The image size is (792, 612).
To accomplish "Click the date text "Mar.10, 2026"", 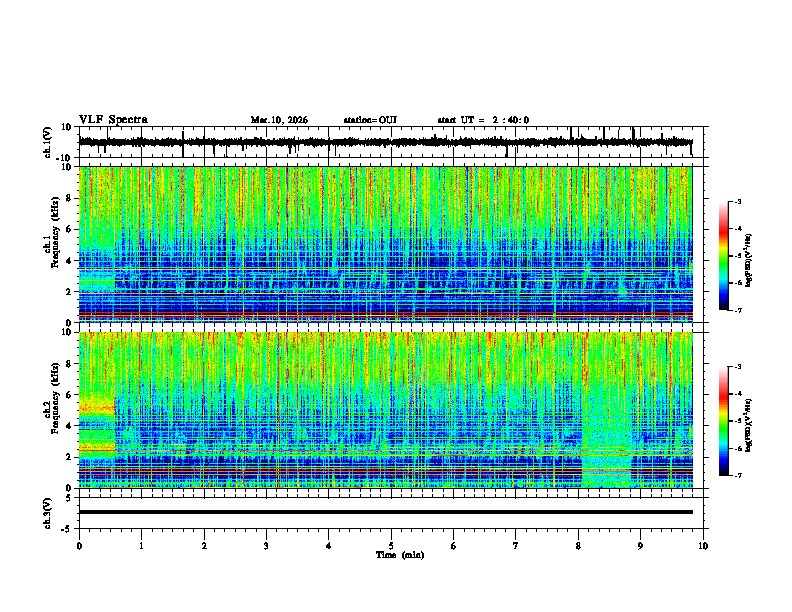I will (x=279, y=120).
